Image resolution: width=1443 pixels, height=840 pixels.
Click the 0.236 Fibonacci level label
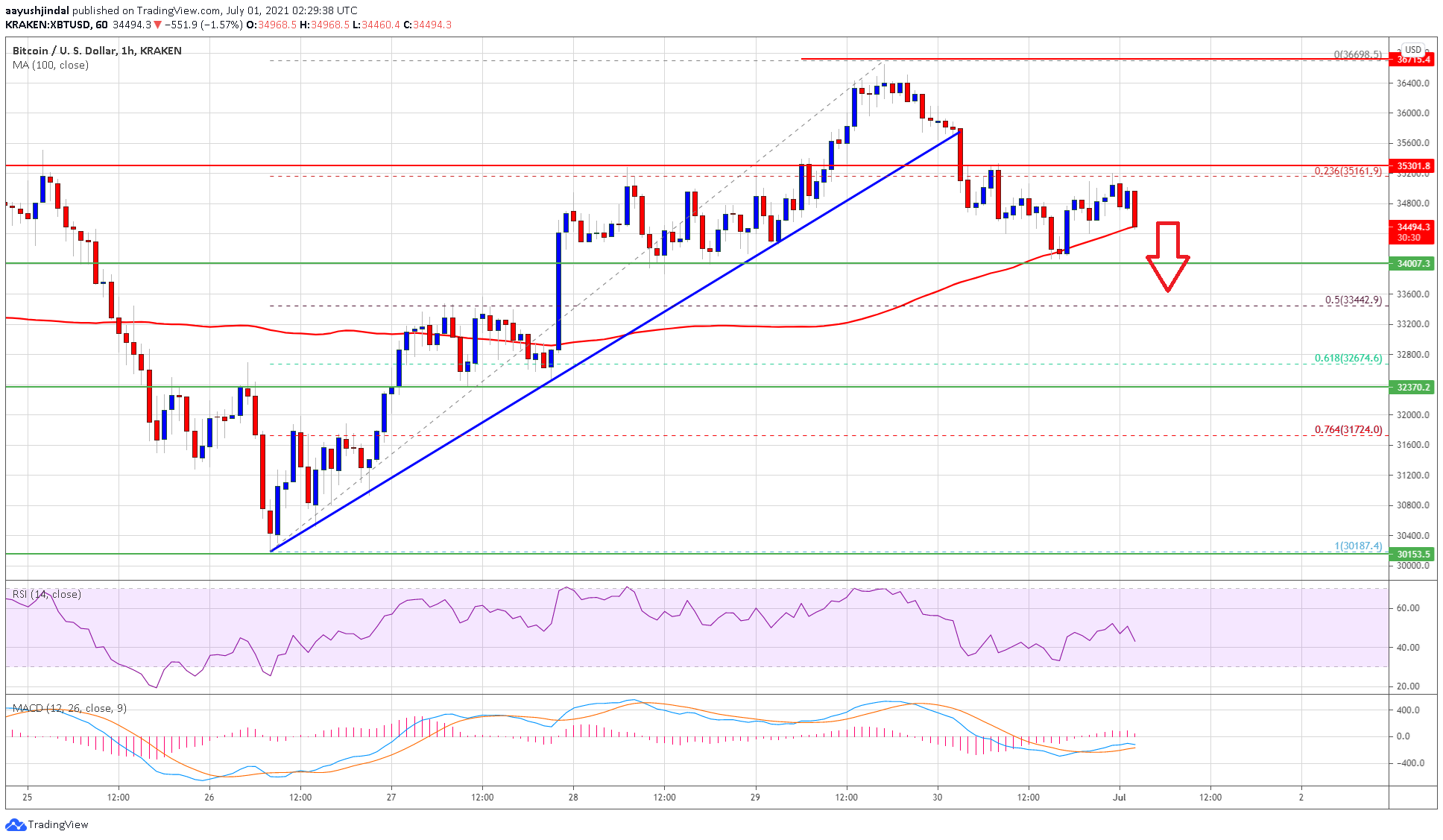point(1348,171)
